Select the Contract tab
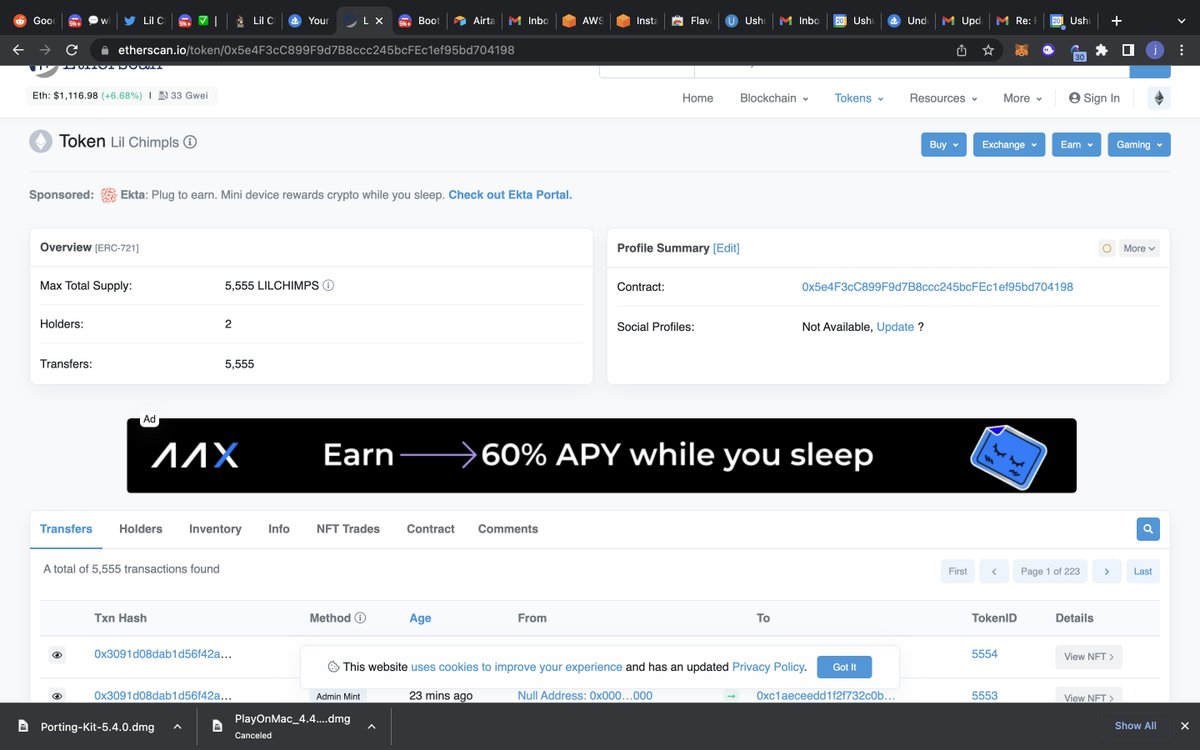1200x750 pixels. pos(431,529)
